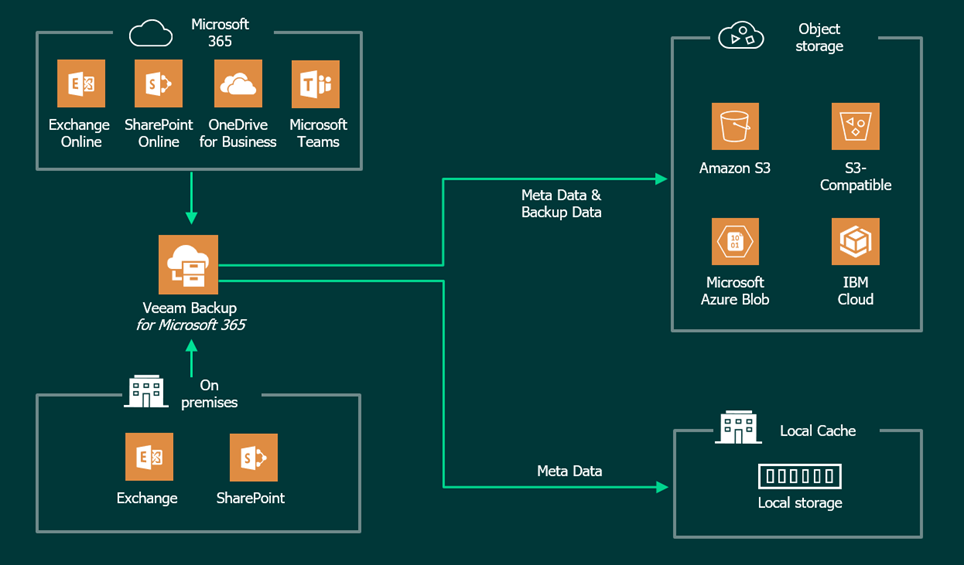Click the 'SharePoint Online' label

pyautogui.click(x=159, y=133)
